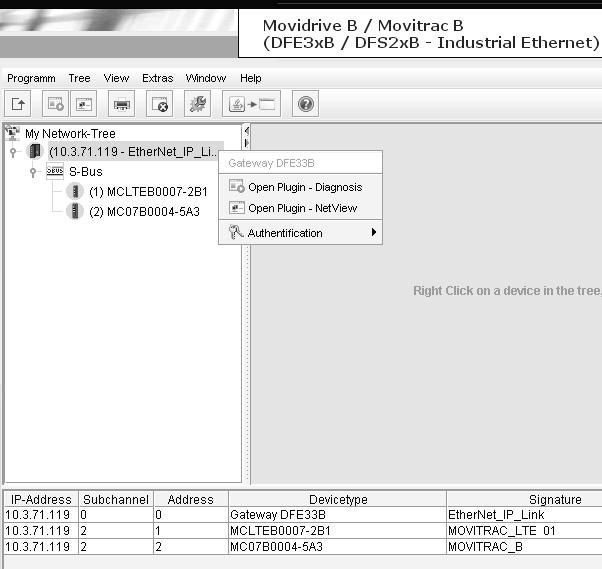Click the MC07B0004-5A3 devicetype table cell
This screenshot has height=569, width=602.
[338, 547]
